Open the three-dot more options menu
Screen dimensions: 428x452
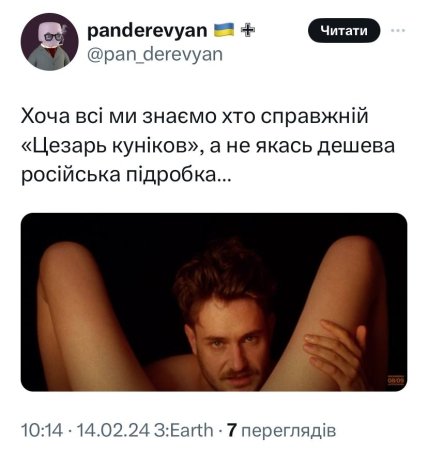[x=398, y=31]
